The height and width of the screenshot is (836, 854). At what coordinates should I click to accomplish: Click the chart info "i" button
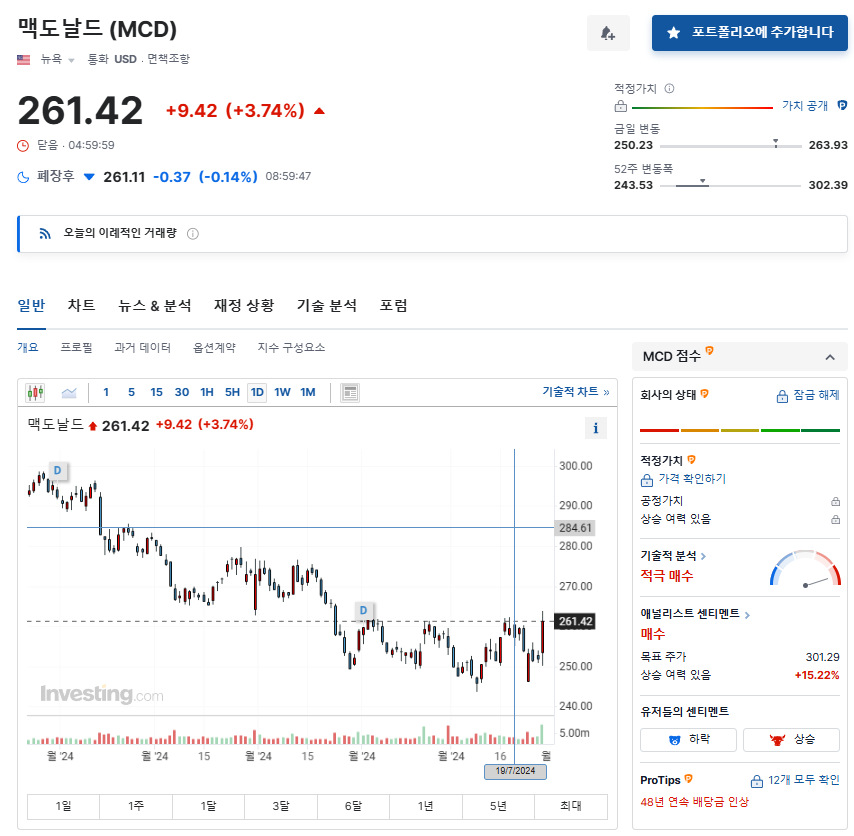(x=595, y=428)
